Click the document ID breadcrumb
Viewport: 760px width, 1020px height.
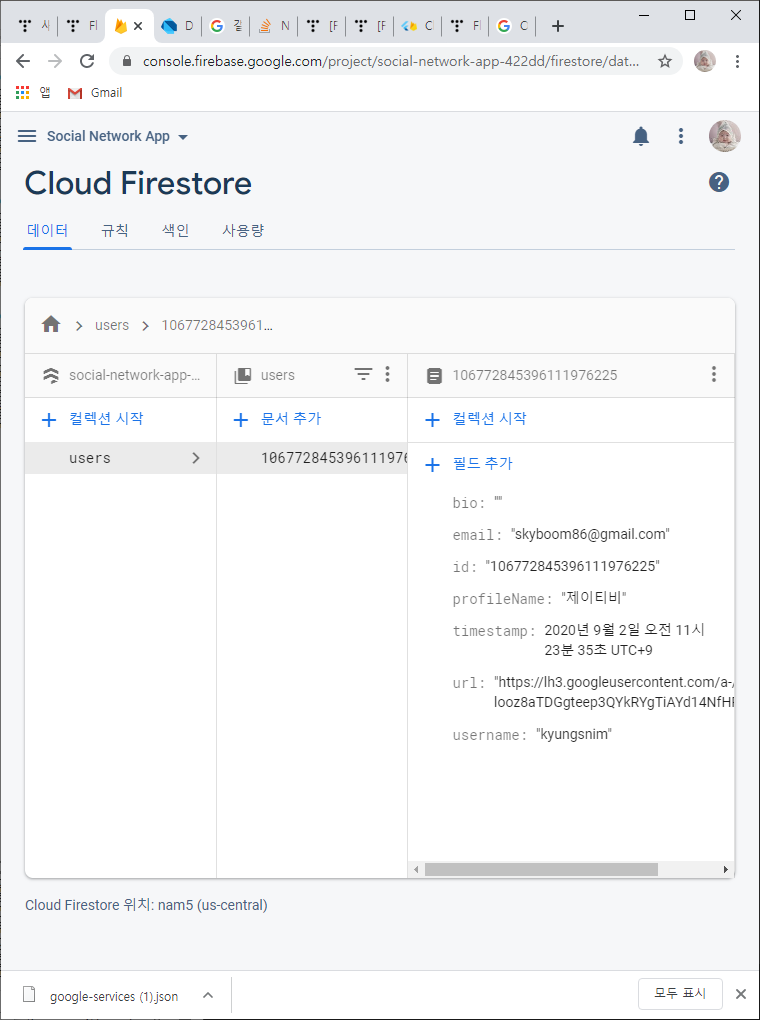[217, 325]
